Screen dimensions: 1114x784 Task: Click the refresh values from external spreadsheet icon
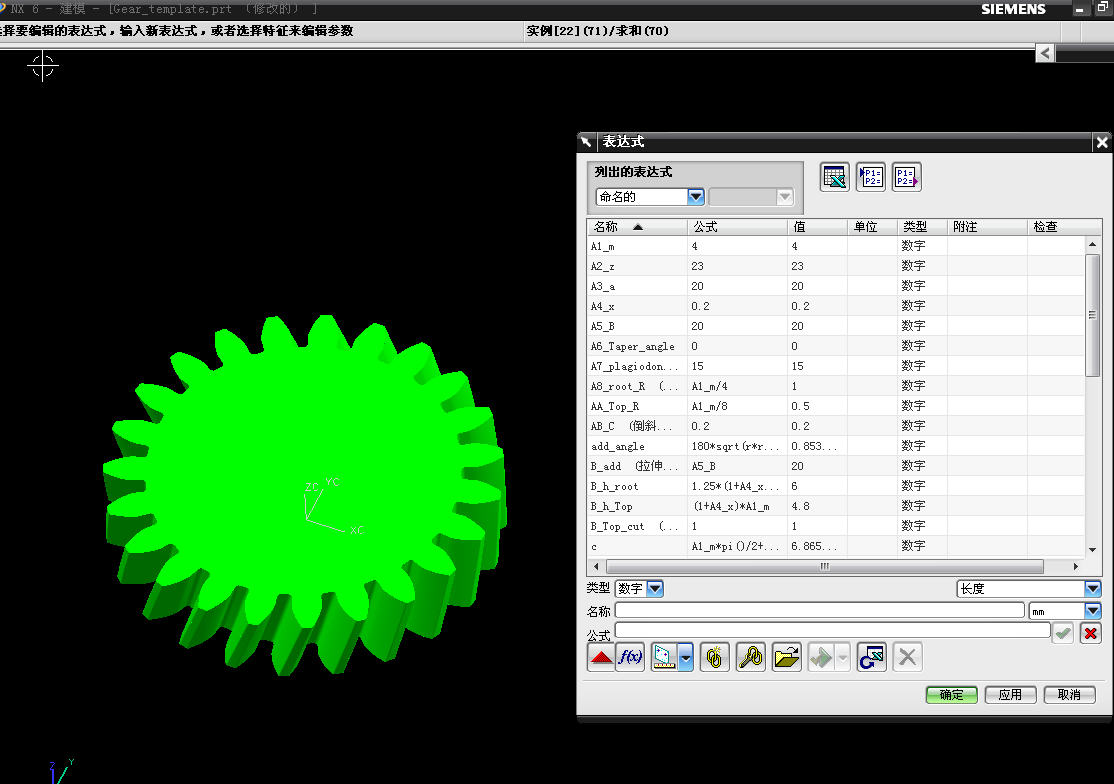(x=872, y=657)
